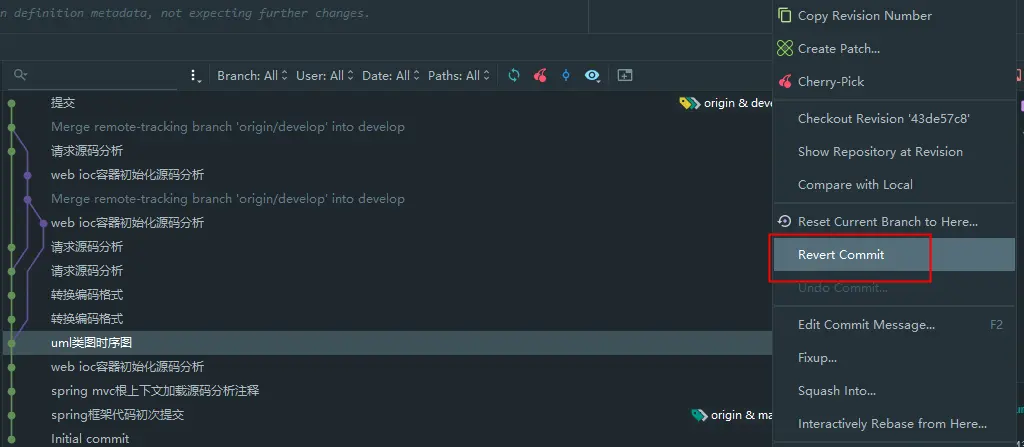Choose Reset Current Branch to Here...
Image resolution: width=1024 pixels, height=447 pixels.
click(894, 222)
